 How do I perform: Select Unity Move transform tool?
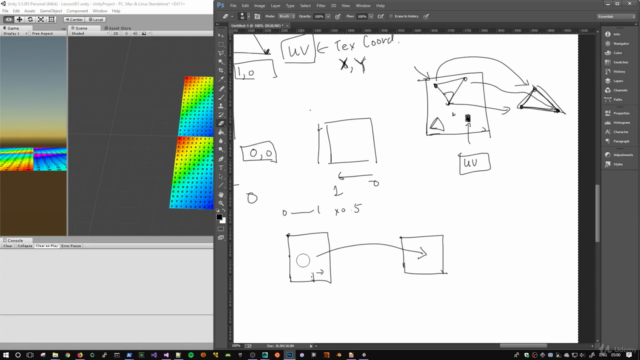tap(19, 19)
